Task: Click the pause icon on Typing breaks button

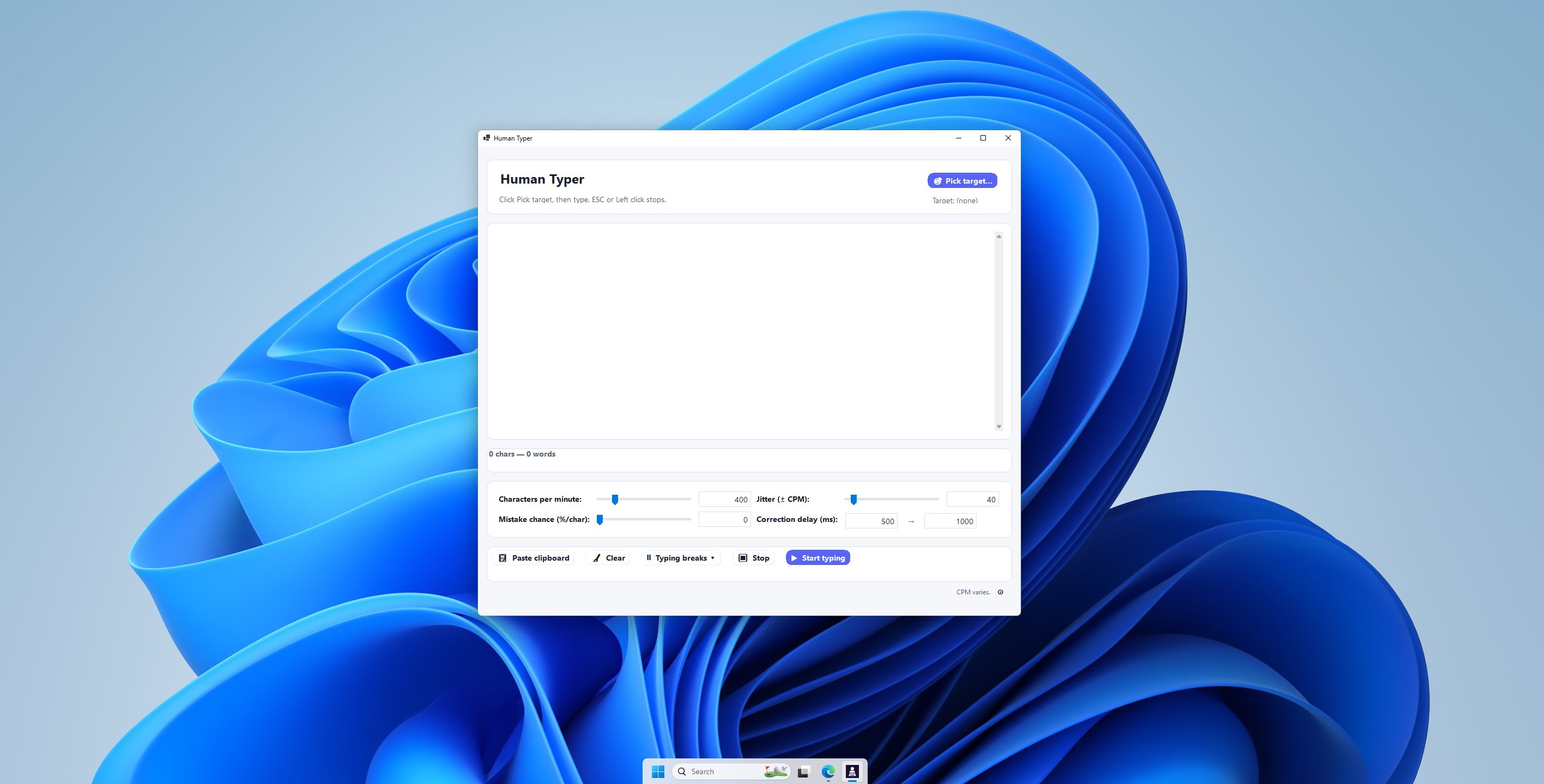Action: tap(650, 557)
